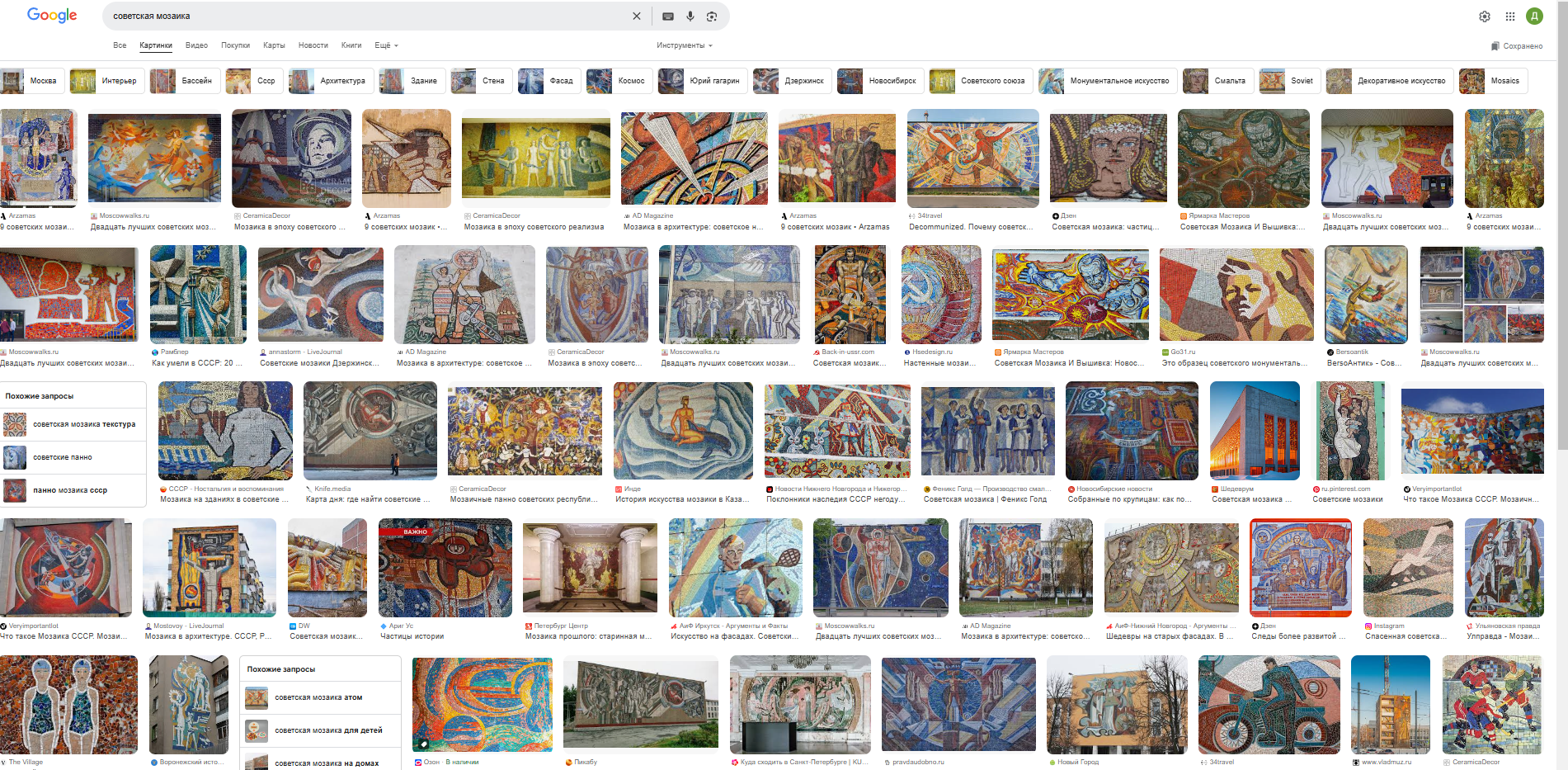Select the Бассейн filter chip

(185, 81)
